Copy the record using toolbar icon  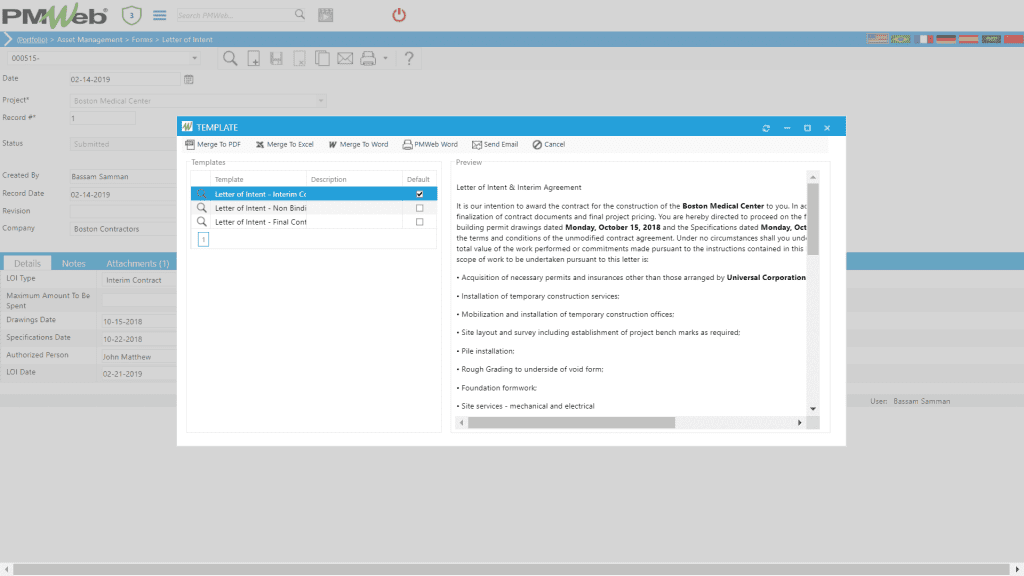(x=322, y=59)
